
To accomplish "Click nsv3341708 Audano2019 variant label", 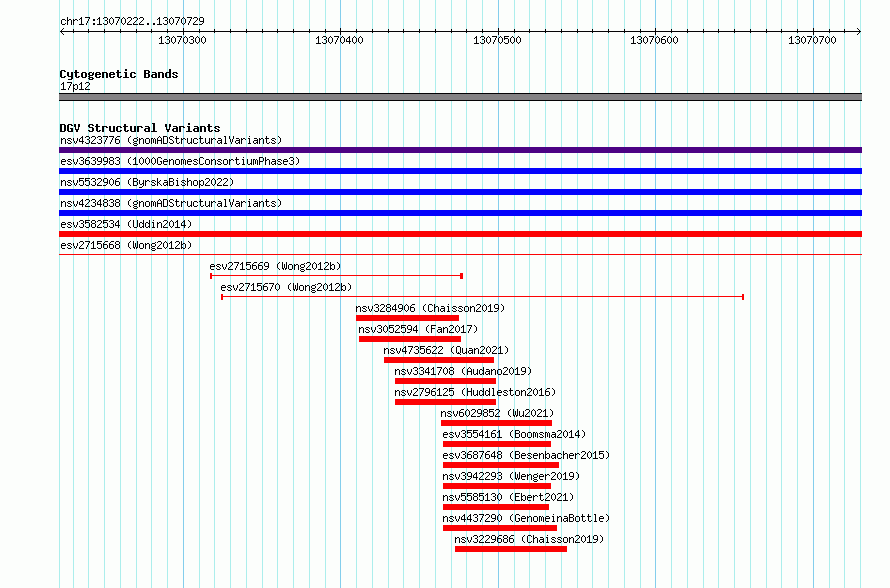I will point(463,371).
